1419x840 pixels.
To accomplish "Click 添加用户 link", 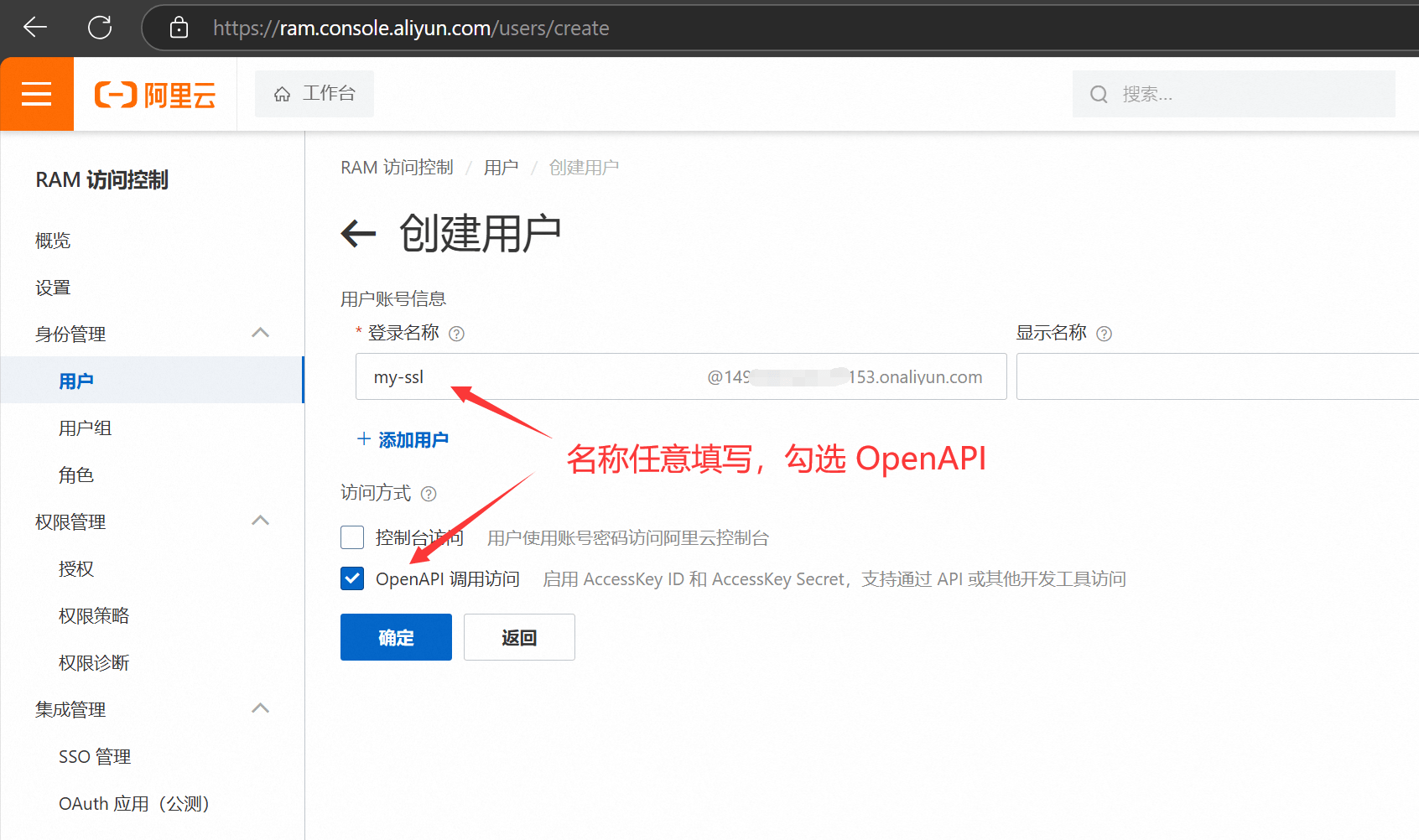I will click(403, 439).
